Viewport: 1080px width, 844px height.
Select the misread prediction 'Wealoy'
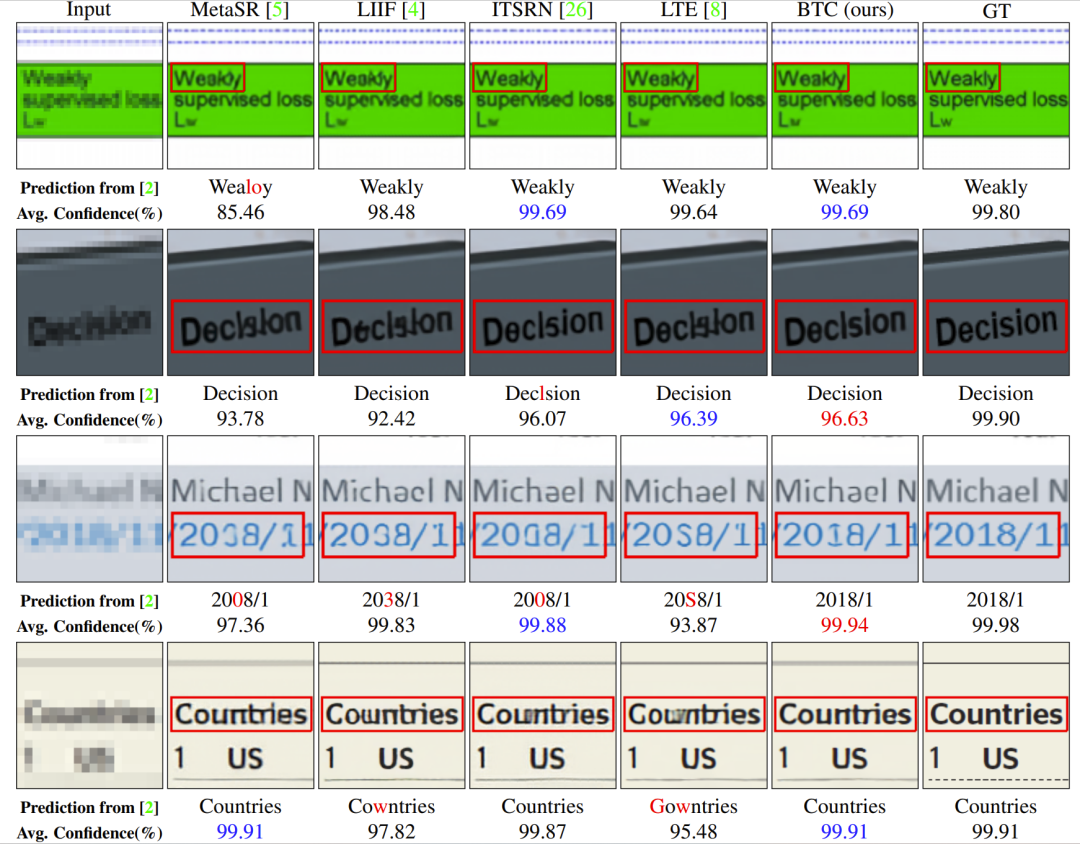241,188
